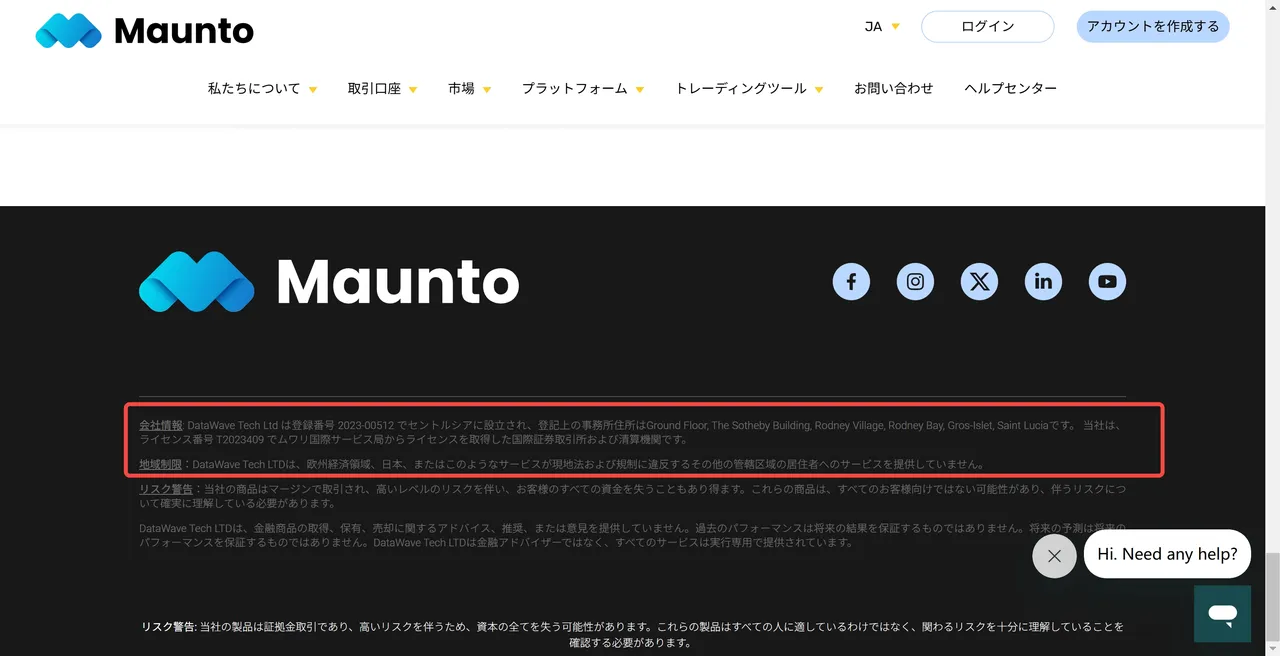This screenshot has height=656, width=1280.
Task: Click the アカウントを作成する button
Action: pyautogui.click(x=1152, y=27)
